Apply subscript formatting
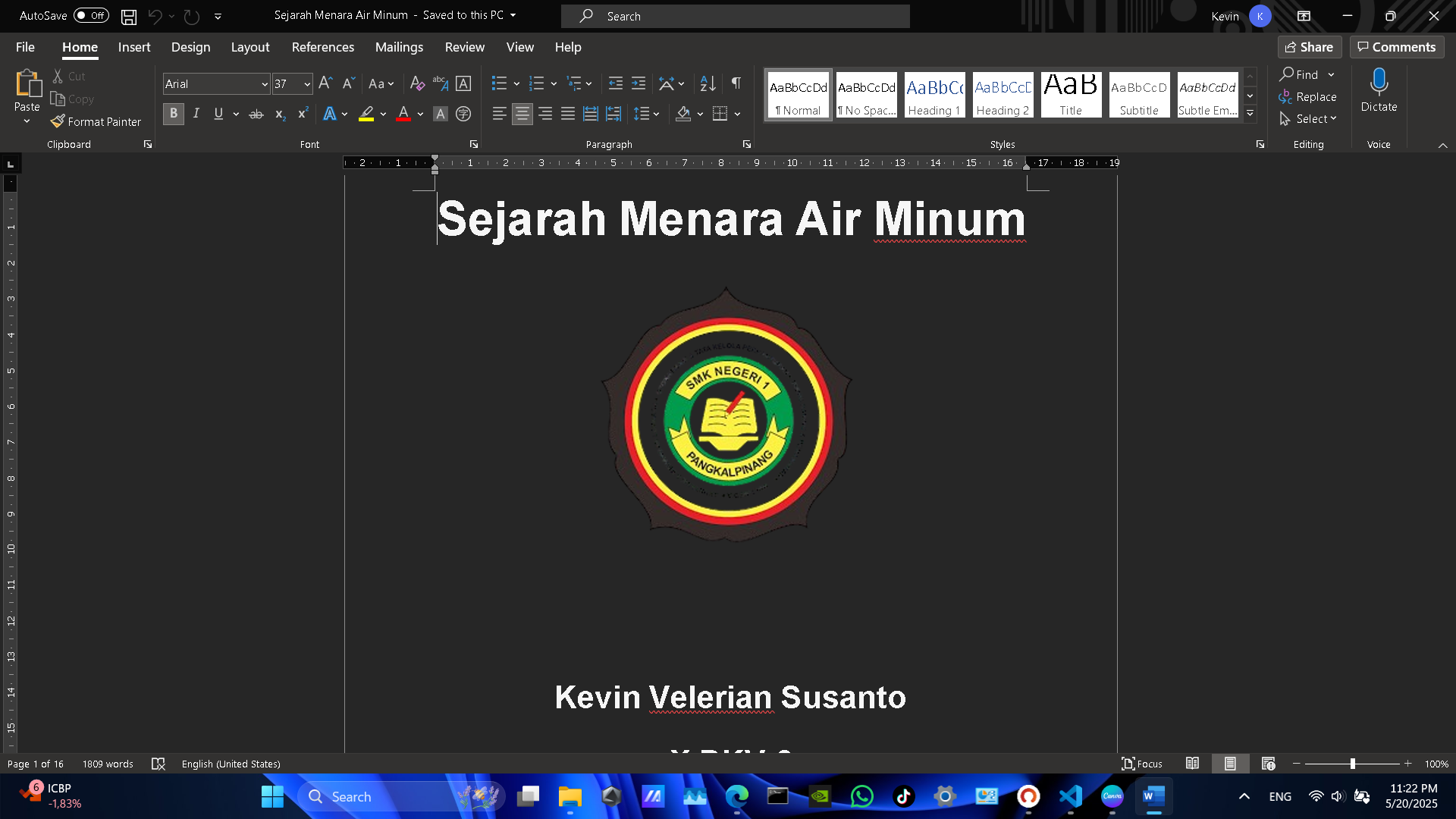The image size is (1456, 819). point(280,114)
